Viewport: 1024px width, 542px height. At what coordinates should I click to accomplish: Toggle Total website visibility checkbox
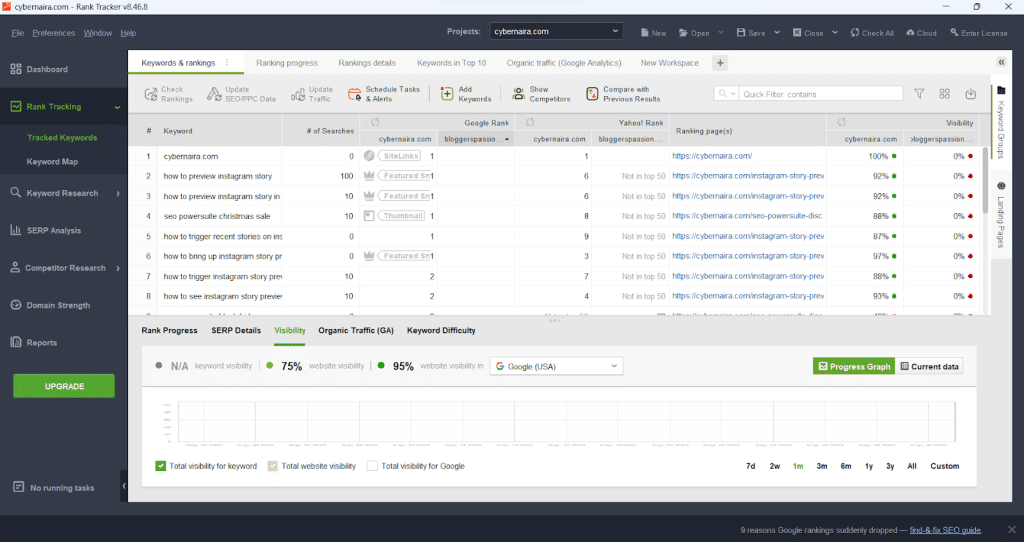coord(272,466)
